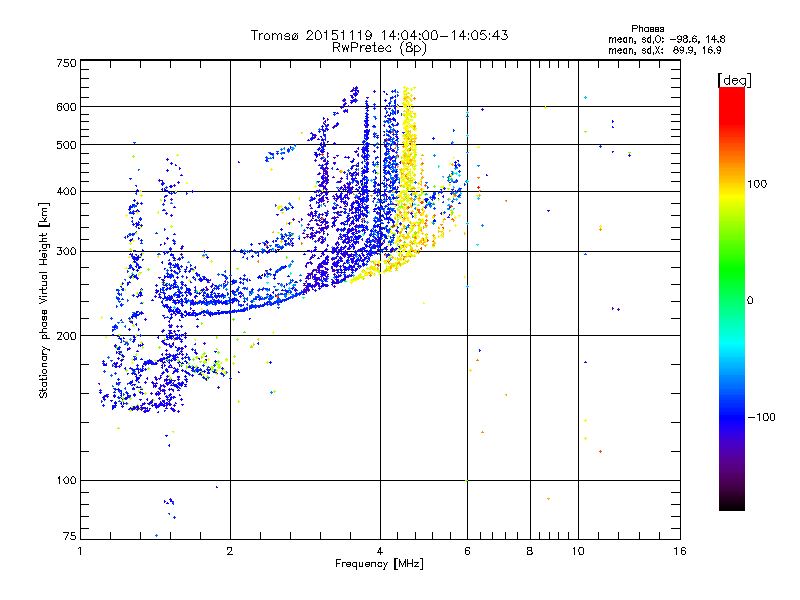
Task: Click the x-axis label "8"
Action: [x=530, y=551]
